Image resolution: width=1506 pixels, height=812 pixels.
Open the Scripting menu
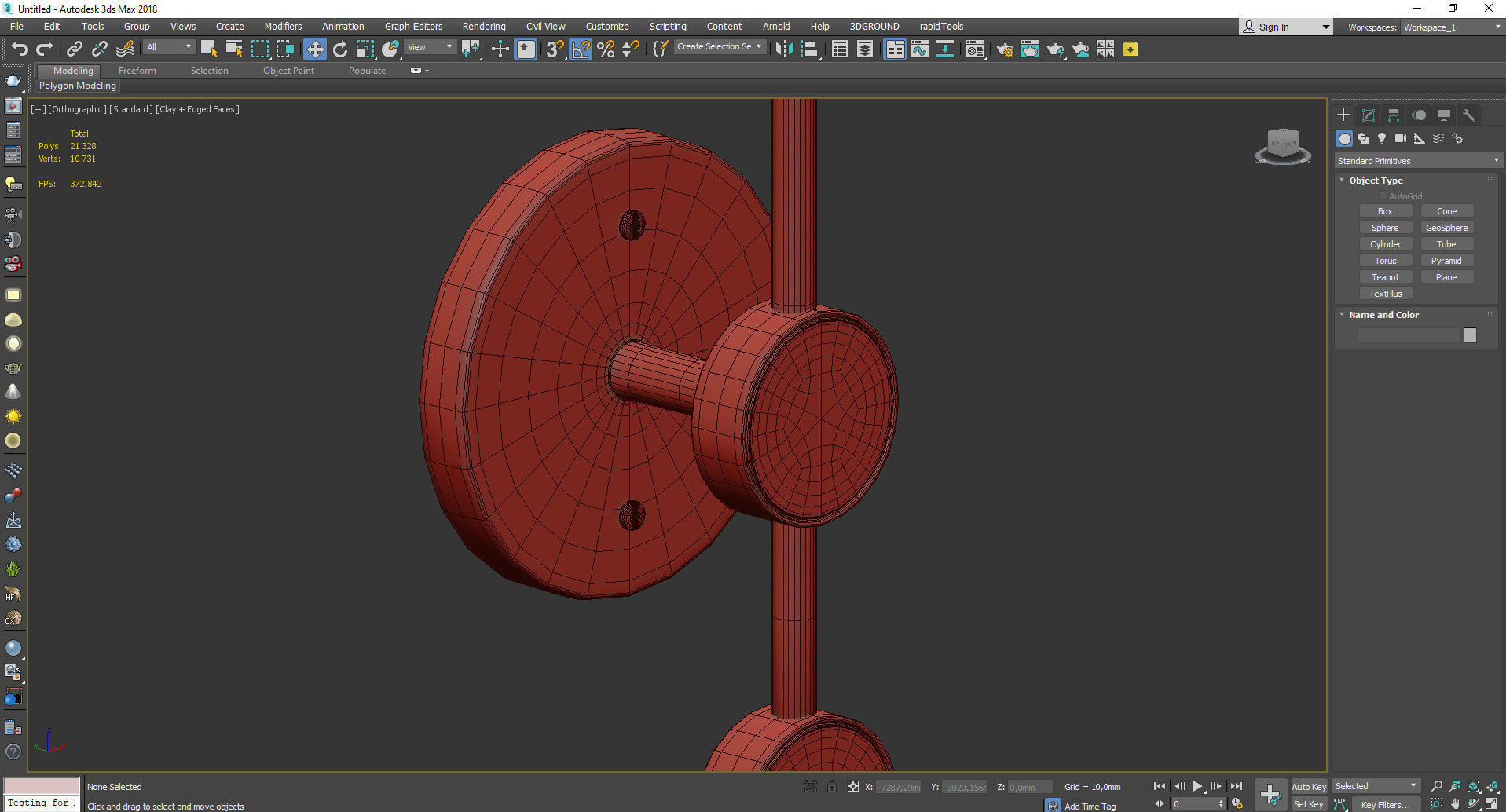coord(668,27)
